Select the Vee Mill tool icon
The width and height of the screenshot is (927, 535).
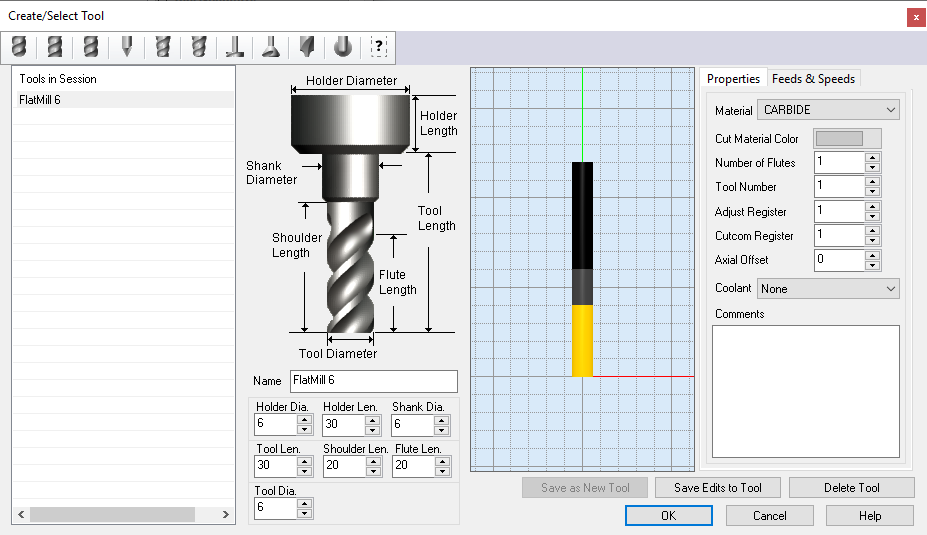[127, 47]
